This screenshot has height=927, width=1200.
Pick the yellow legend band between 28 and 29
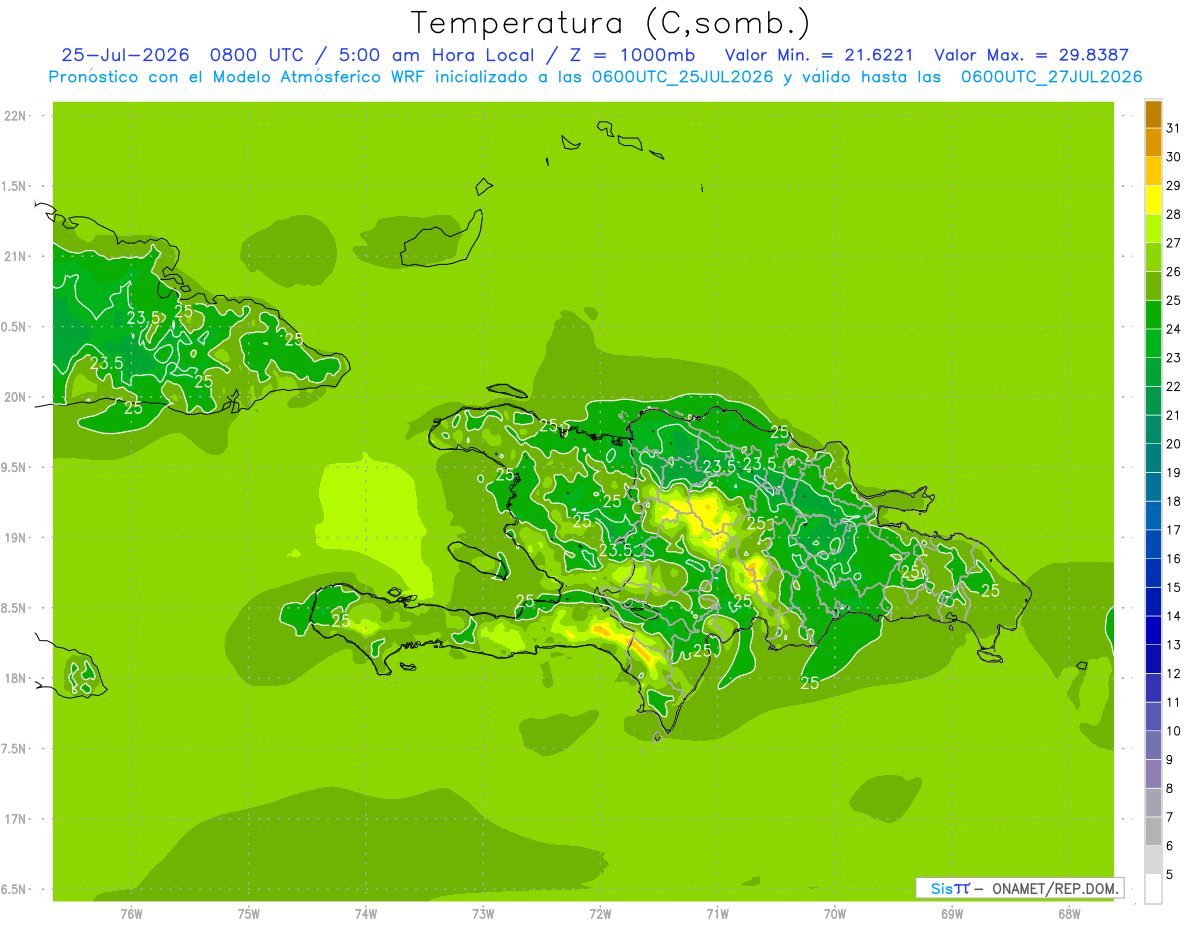click(1153, 200)
